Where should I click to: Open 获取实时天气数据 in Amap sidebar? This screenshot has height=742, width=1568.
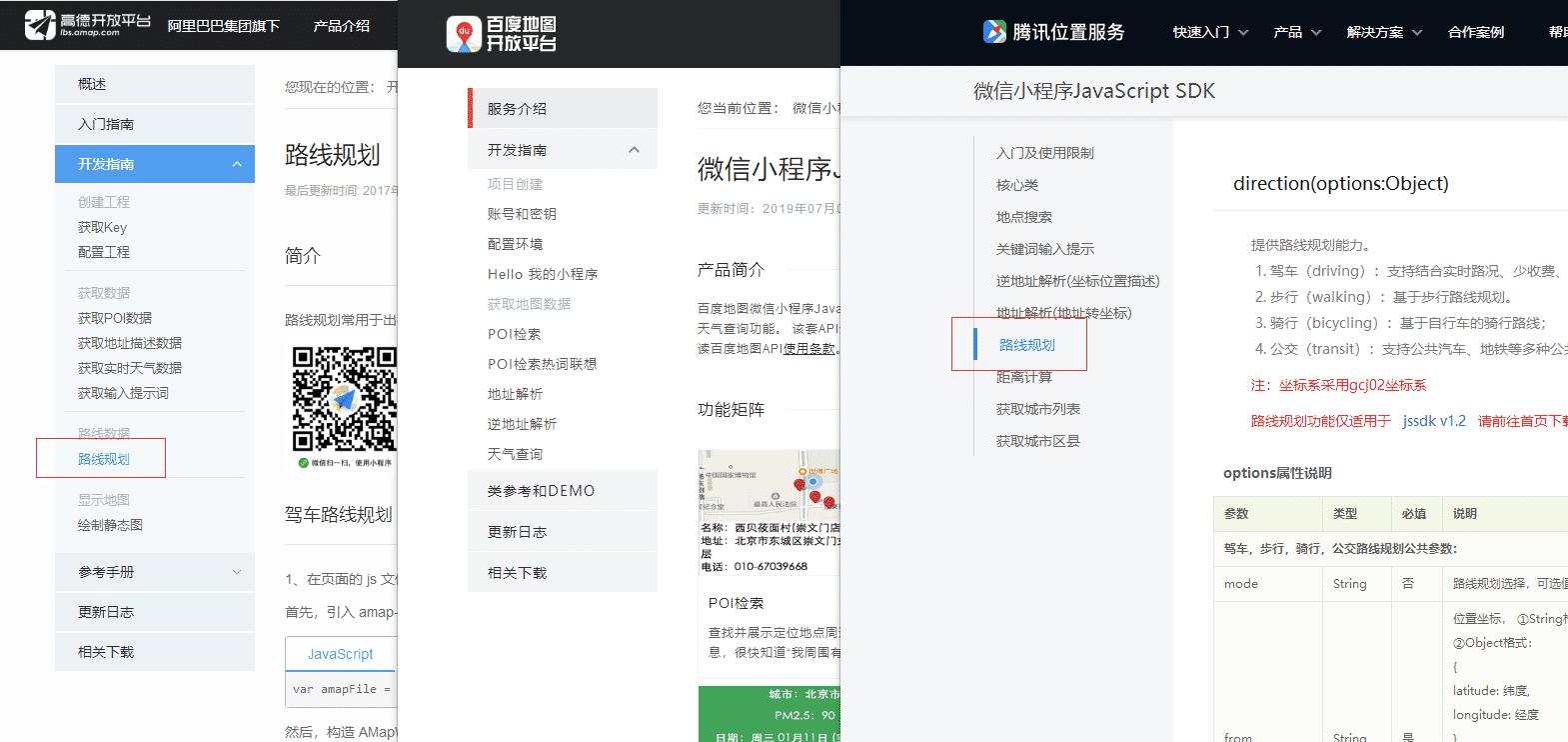tap(130, 368)
